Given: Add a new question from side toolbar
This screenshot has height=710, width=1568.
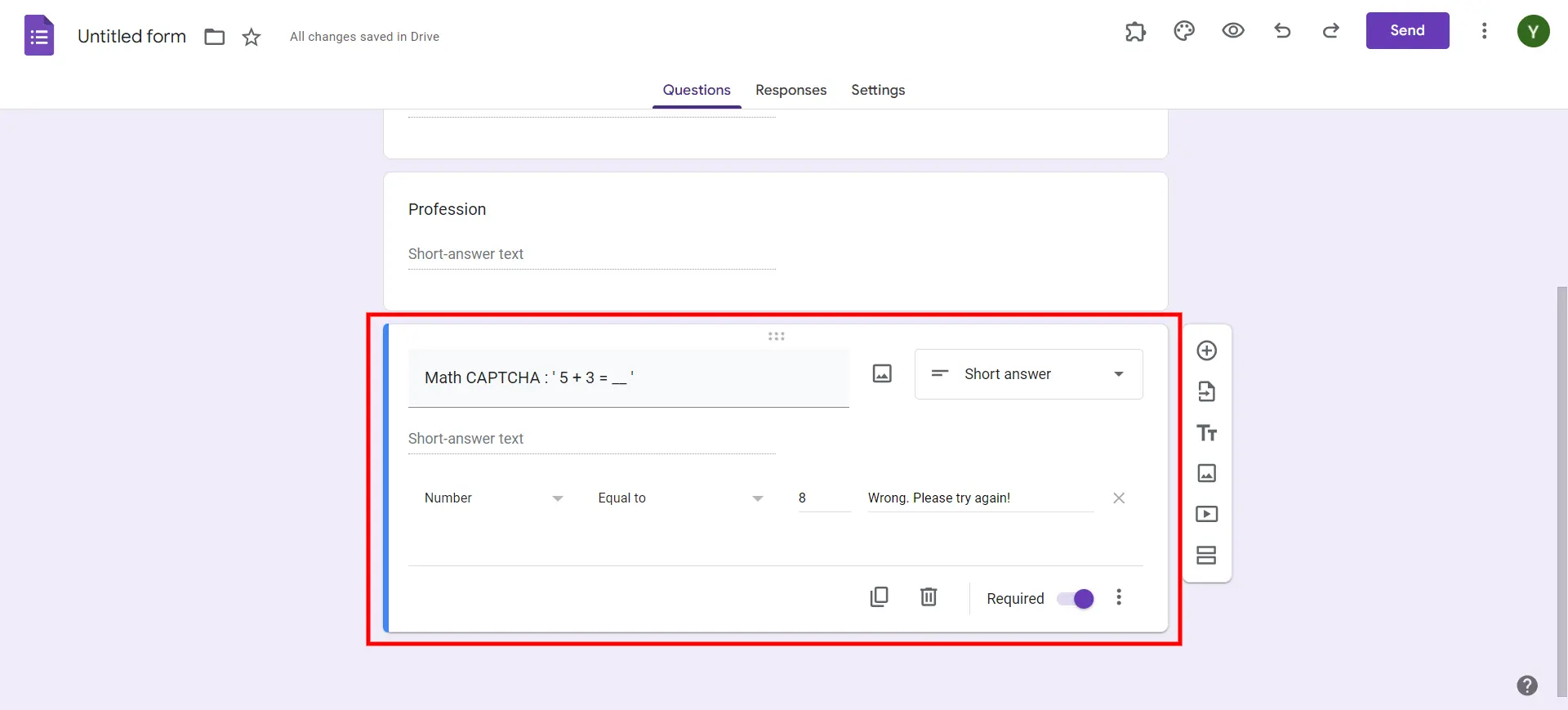Looking at the screenshot, I should coord(1207,351).
